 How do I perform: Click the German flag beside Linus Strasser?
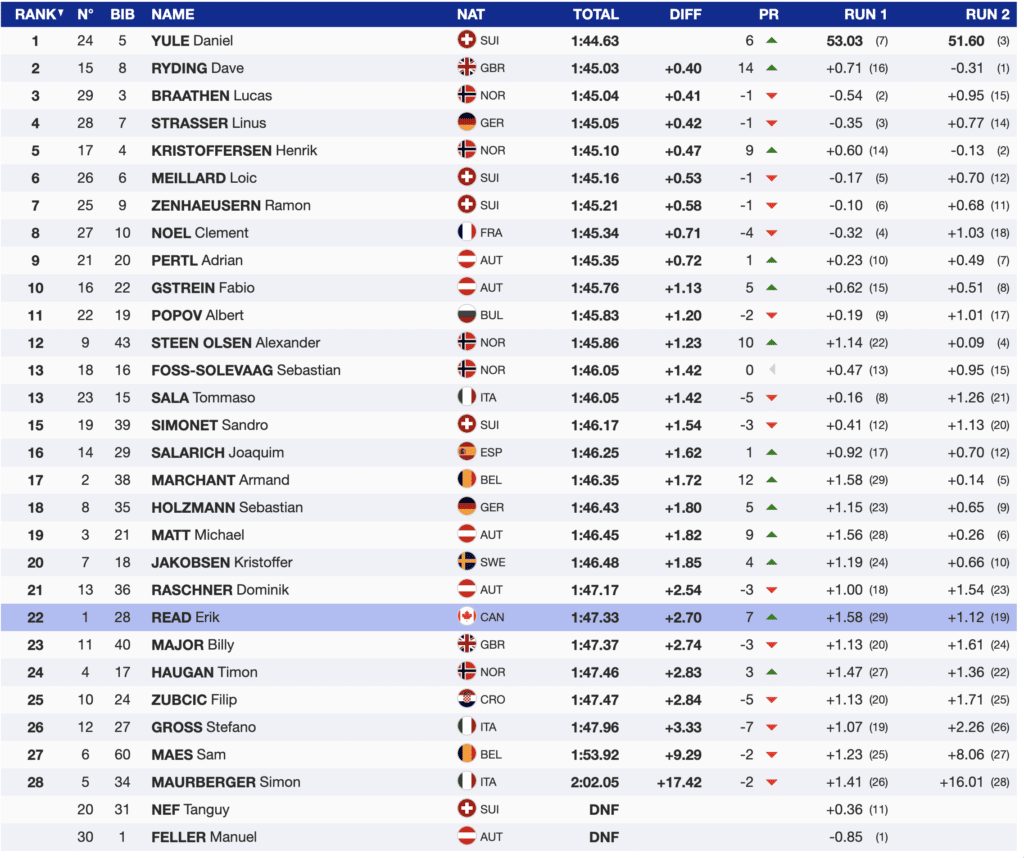[x=466, y=123]
